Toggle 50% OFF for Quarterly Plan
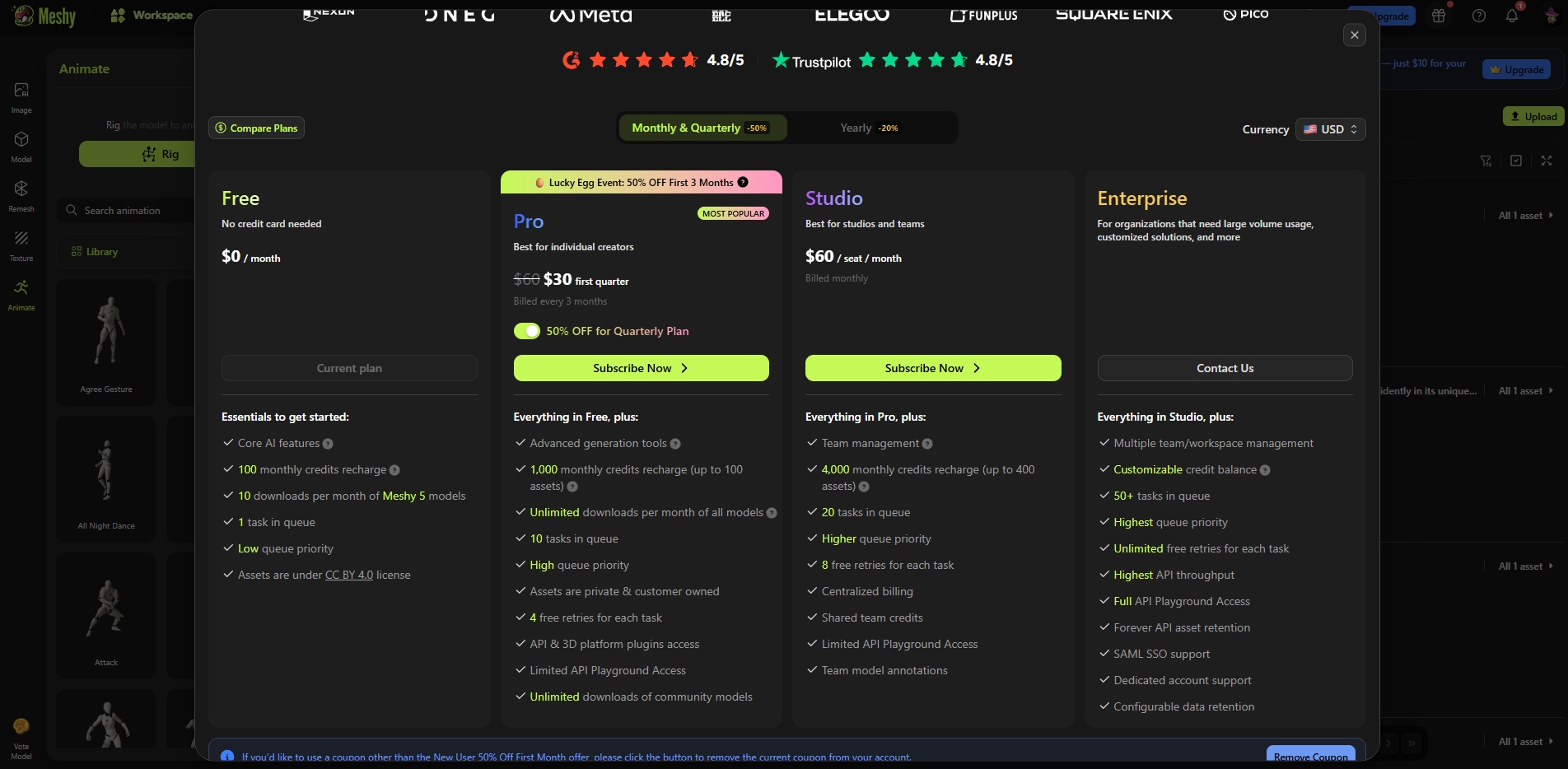Image resolution: width=1568 pixels, height=769 pixels. pos(527,331)
